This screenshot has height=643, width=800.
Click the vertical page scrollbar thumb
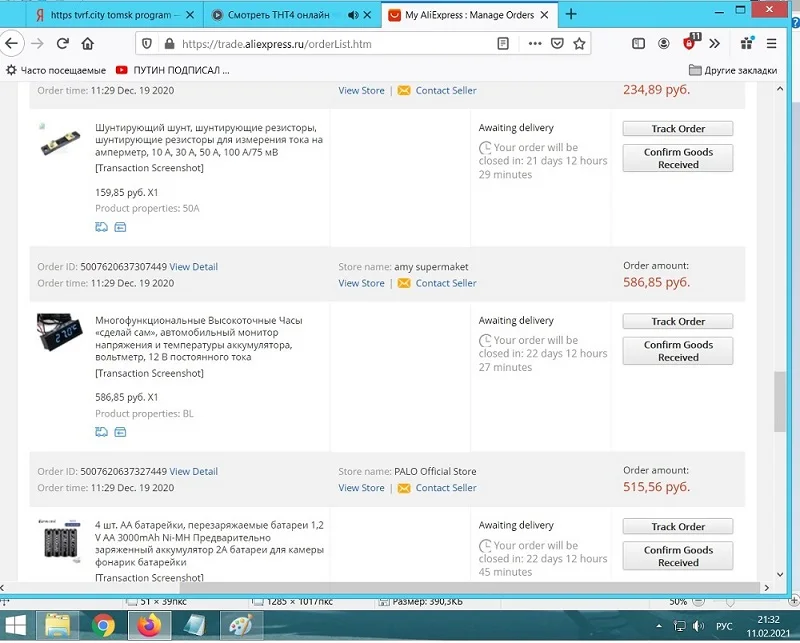779,402
